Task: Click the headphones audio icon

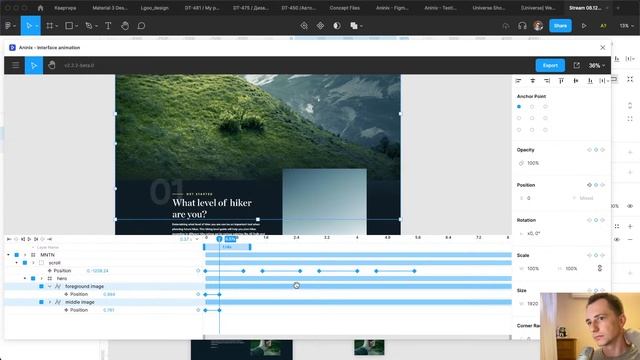Action: 522,26
